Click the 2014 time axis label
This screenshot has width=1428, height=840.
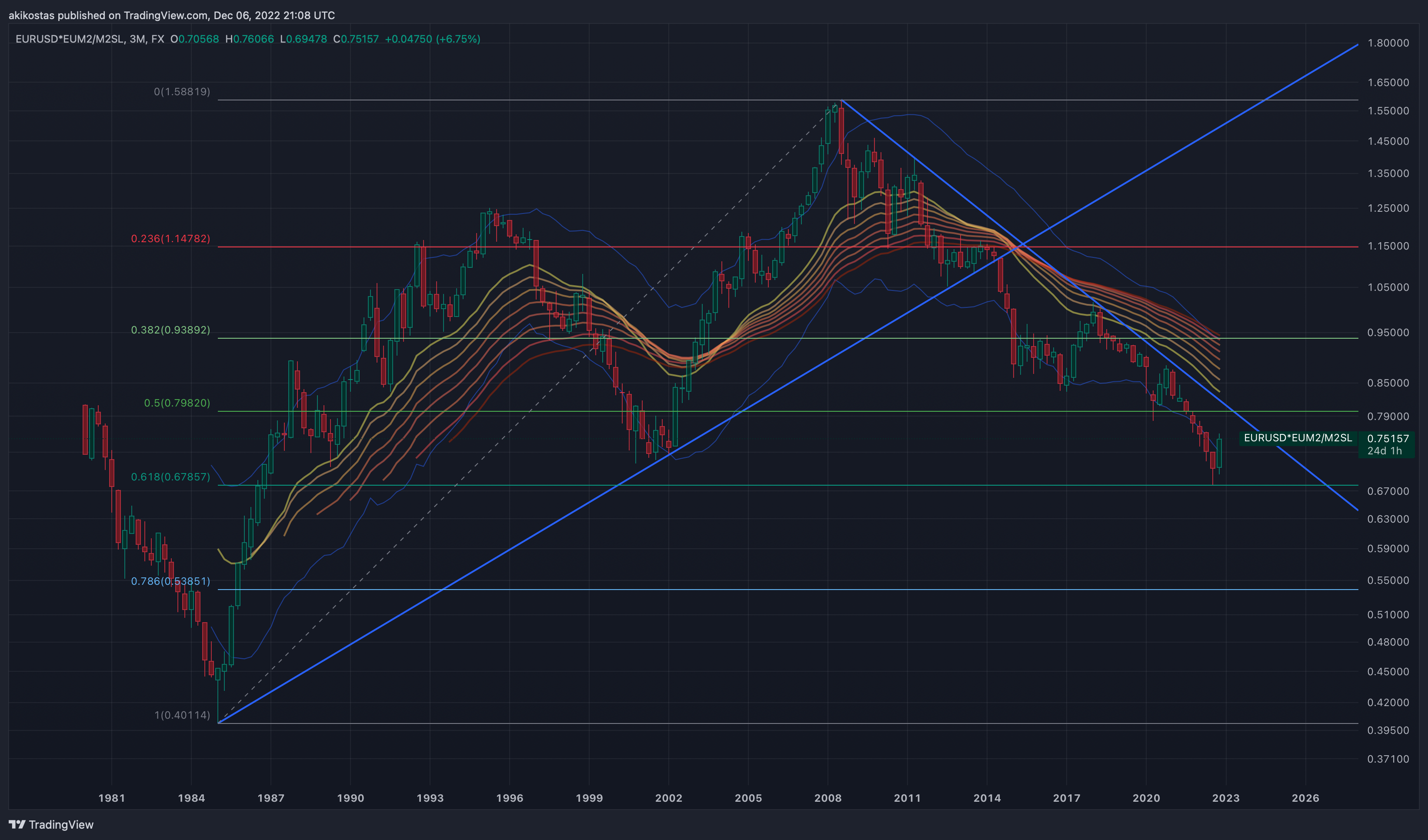tap(988, 798)
